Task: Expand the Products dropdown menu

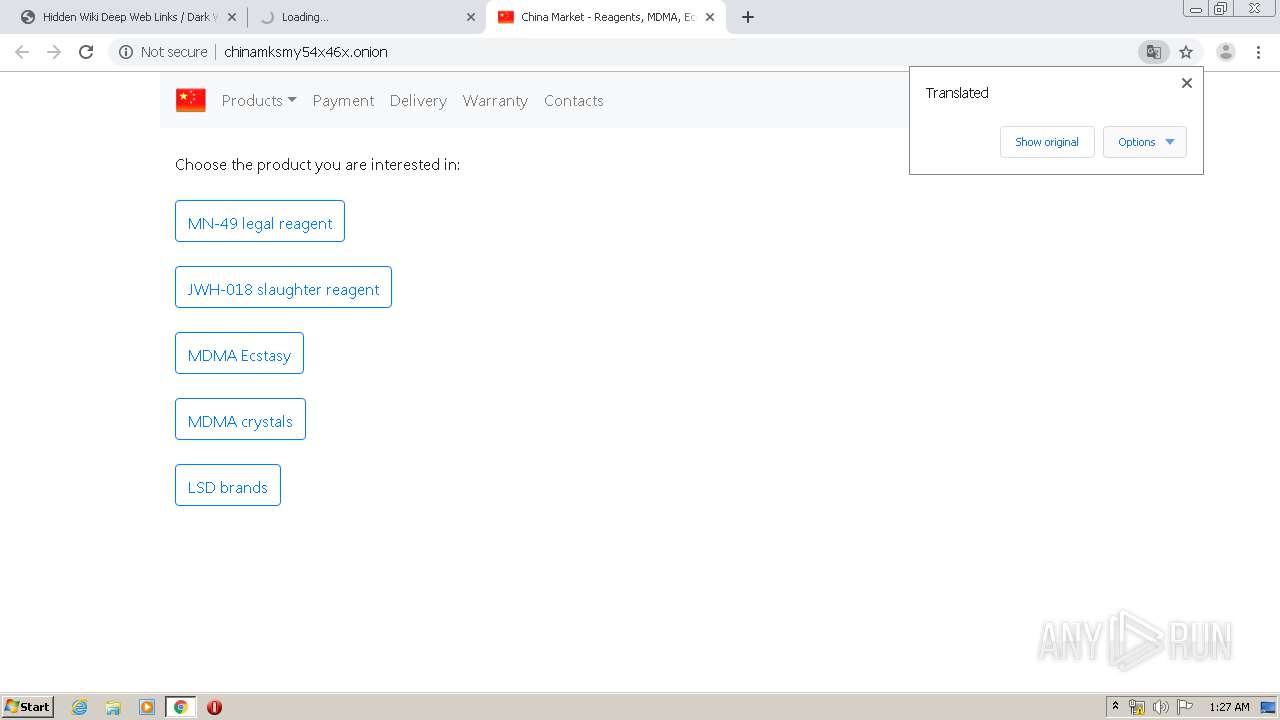Action: pyautogui.click(x=259, y=100)
